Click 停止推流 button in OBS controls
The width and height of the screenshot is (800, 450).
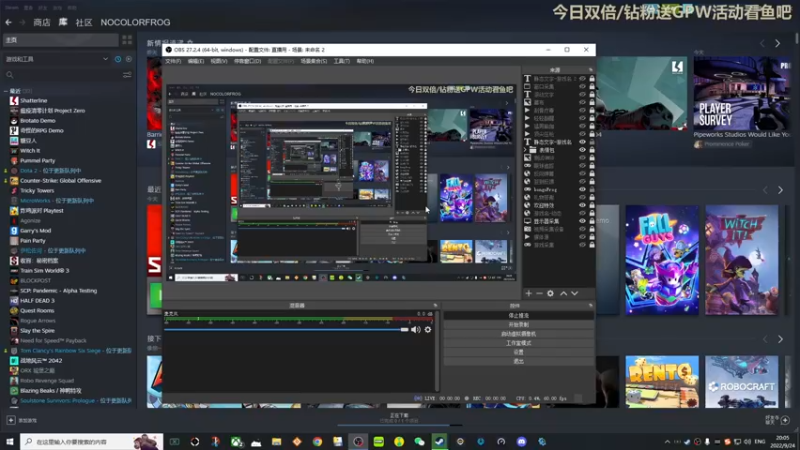coord(518,316)
